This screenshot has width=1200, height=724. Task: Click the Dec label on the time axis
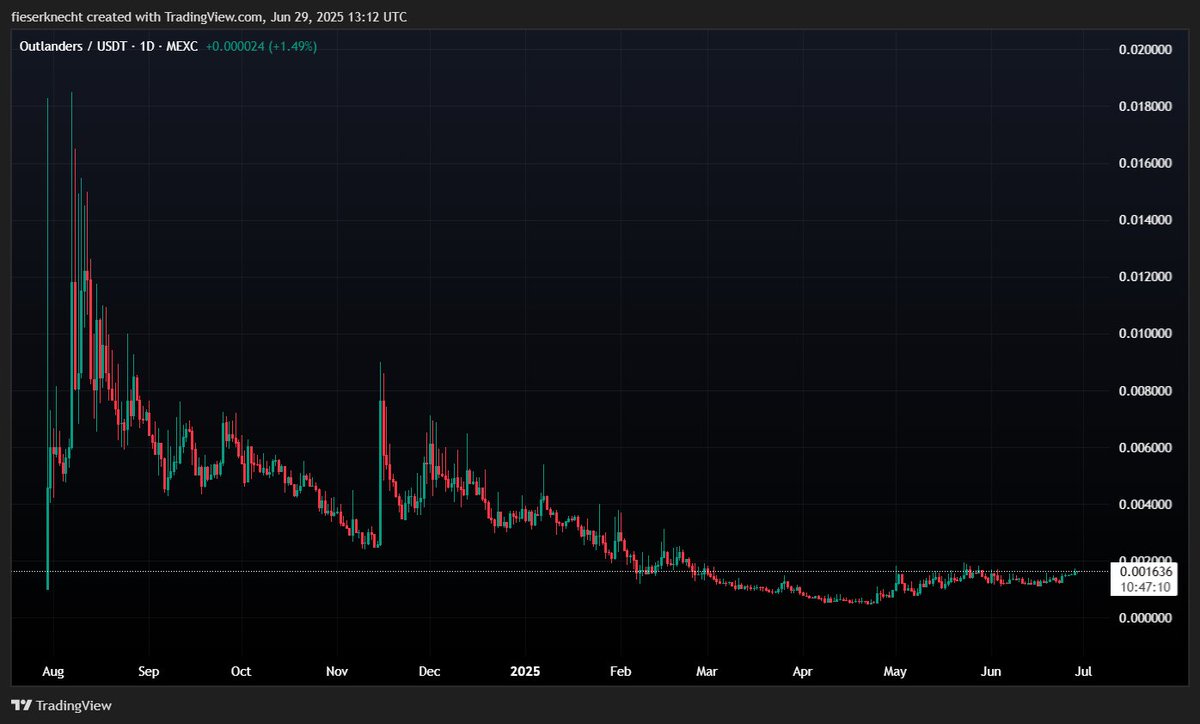[429, 672]
